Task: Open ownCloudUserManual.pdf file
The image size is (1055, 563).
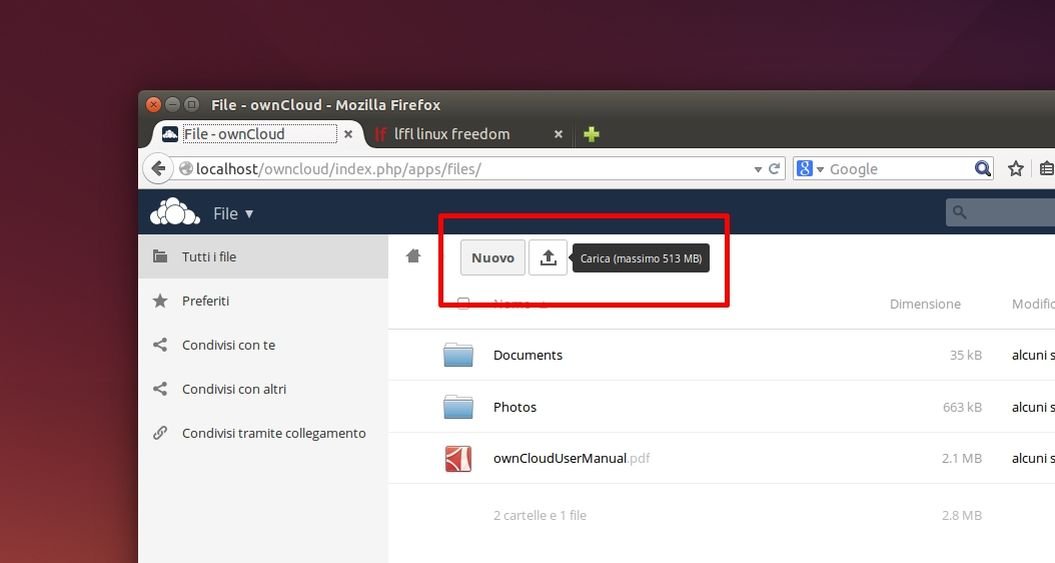Action: coord(571,459)
